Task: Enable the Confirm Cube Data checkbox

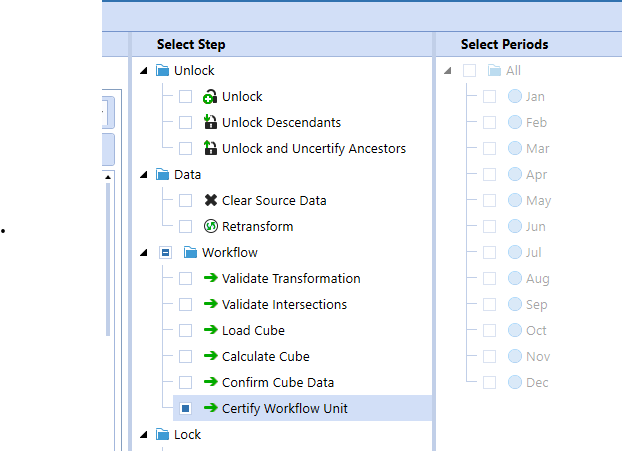Action: click(x=185, y=382)
